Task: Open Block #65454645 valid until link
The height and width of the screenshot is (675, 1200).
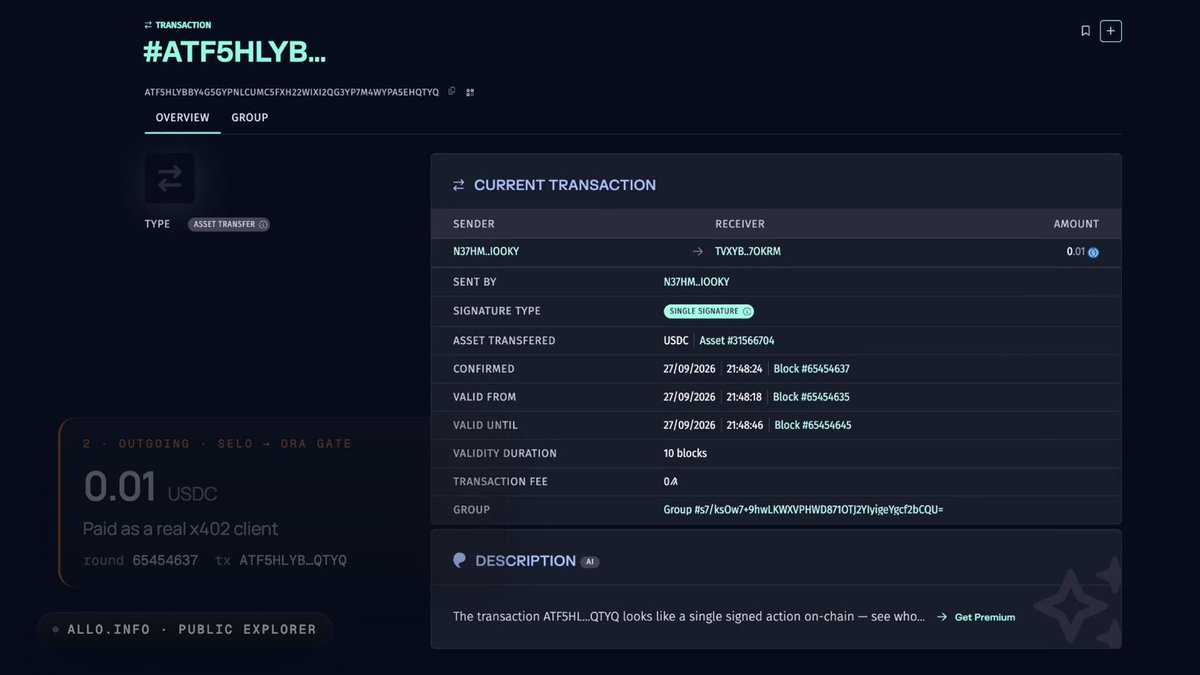Action: pos(812,425)
